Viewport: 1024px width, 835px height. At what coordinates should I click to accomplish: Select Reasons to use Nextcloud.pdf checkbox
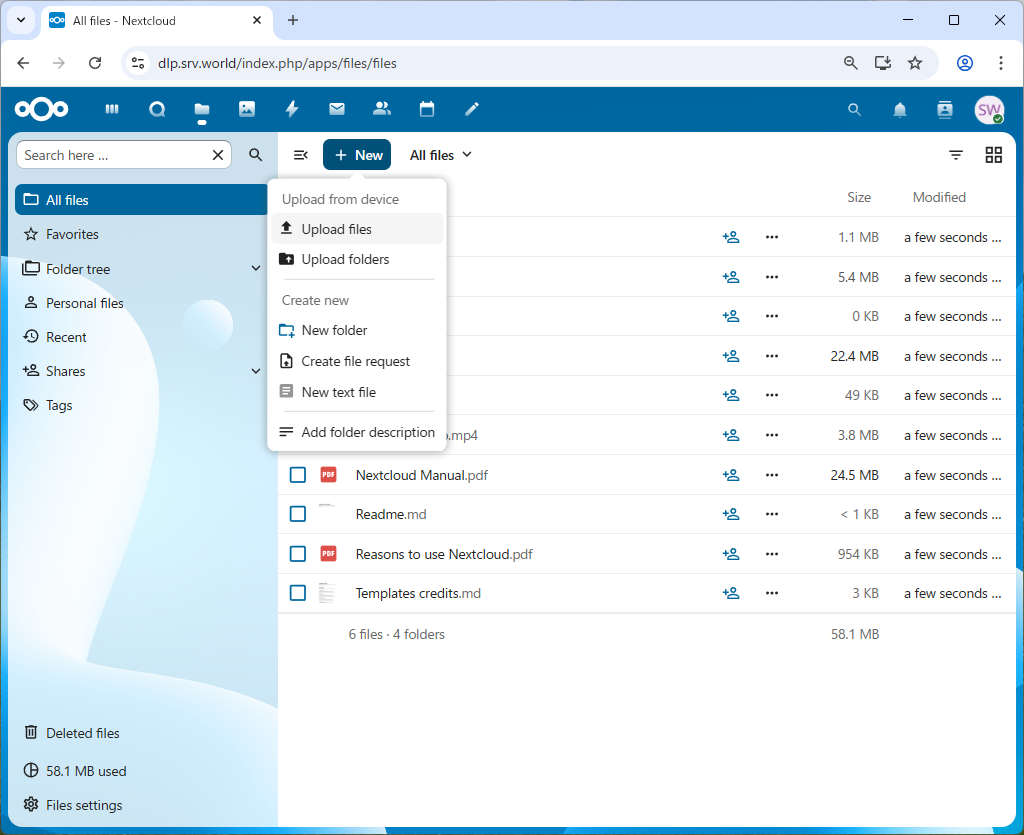point(298,554)
